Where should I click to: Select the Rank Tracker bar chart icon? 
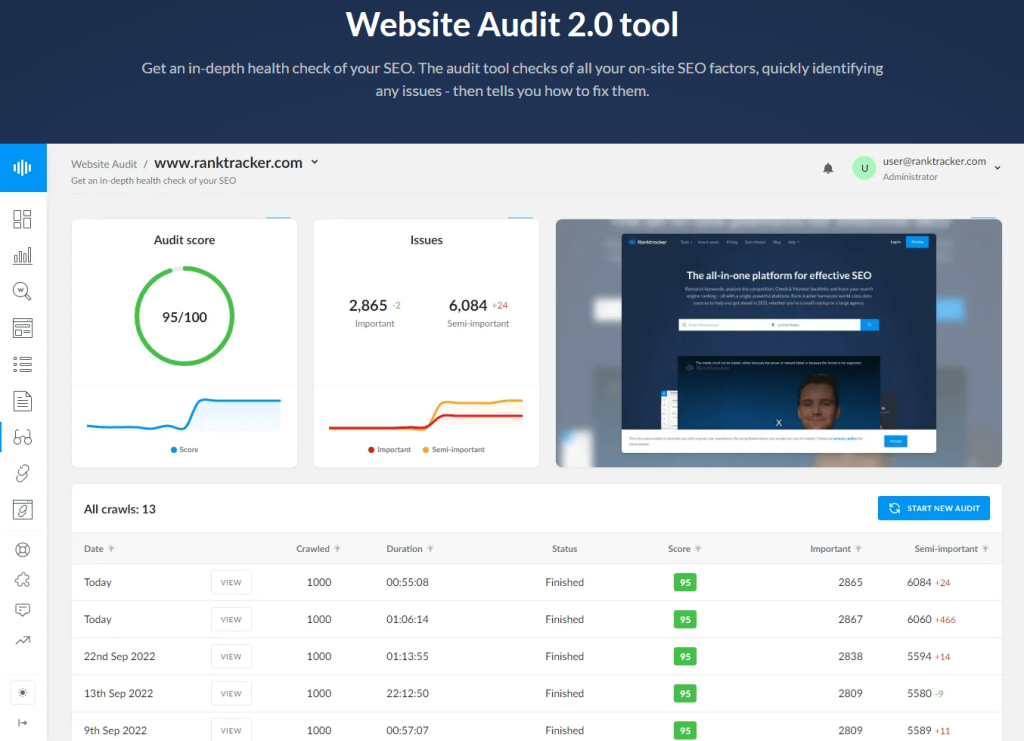(x=23, y=256)
